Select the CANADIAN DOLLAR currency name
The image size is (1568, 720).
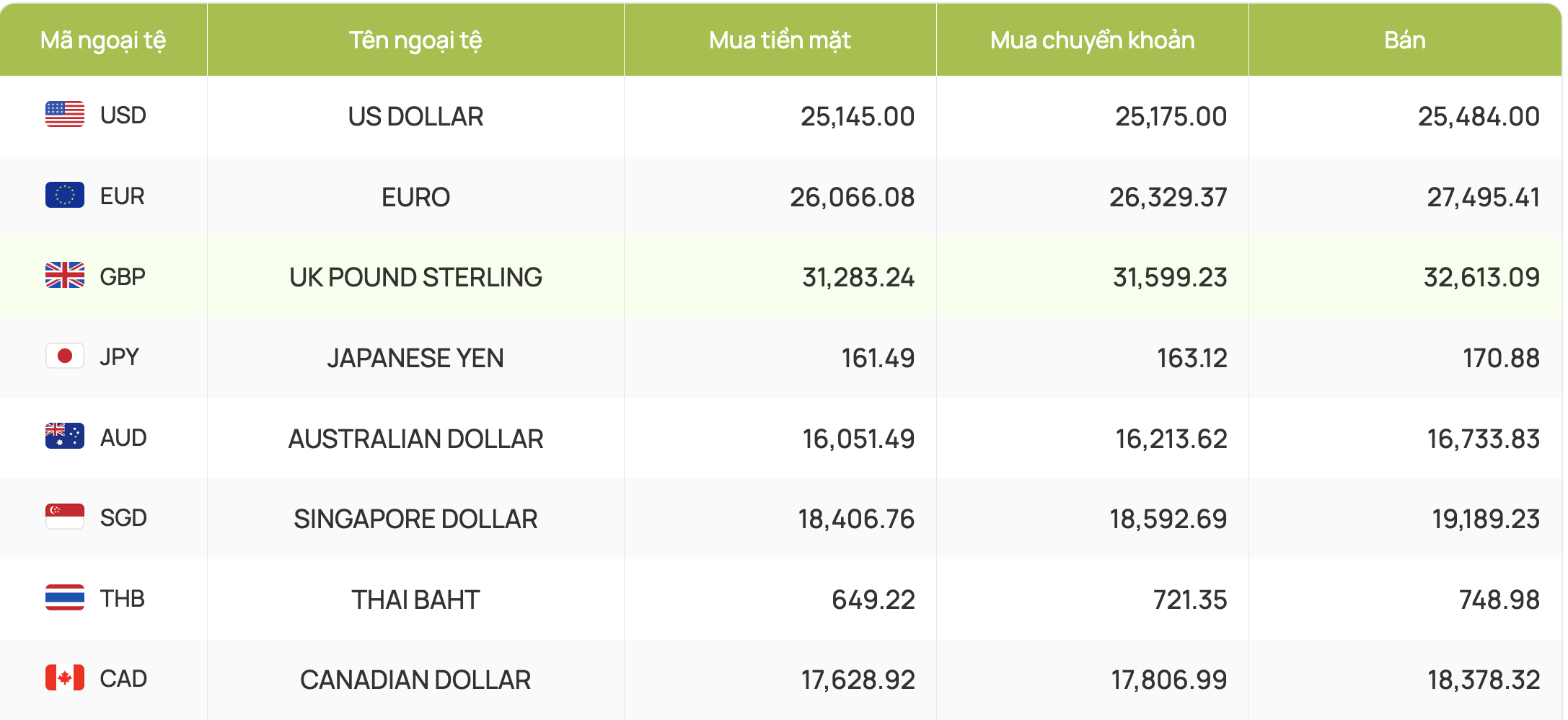click(x=415, y=680)
